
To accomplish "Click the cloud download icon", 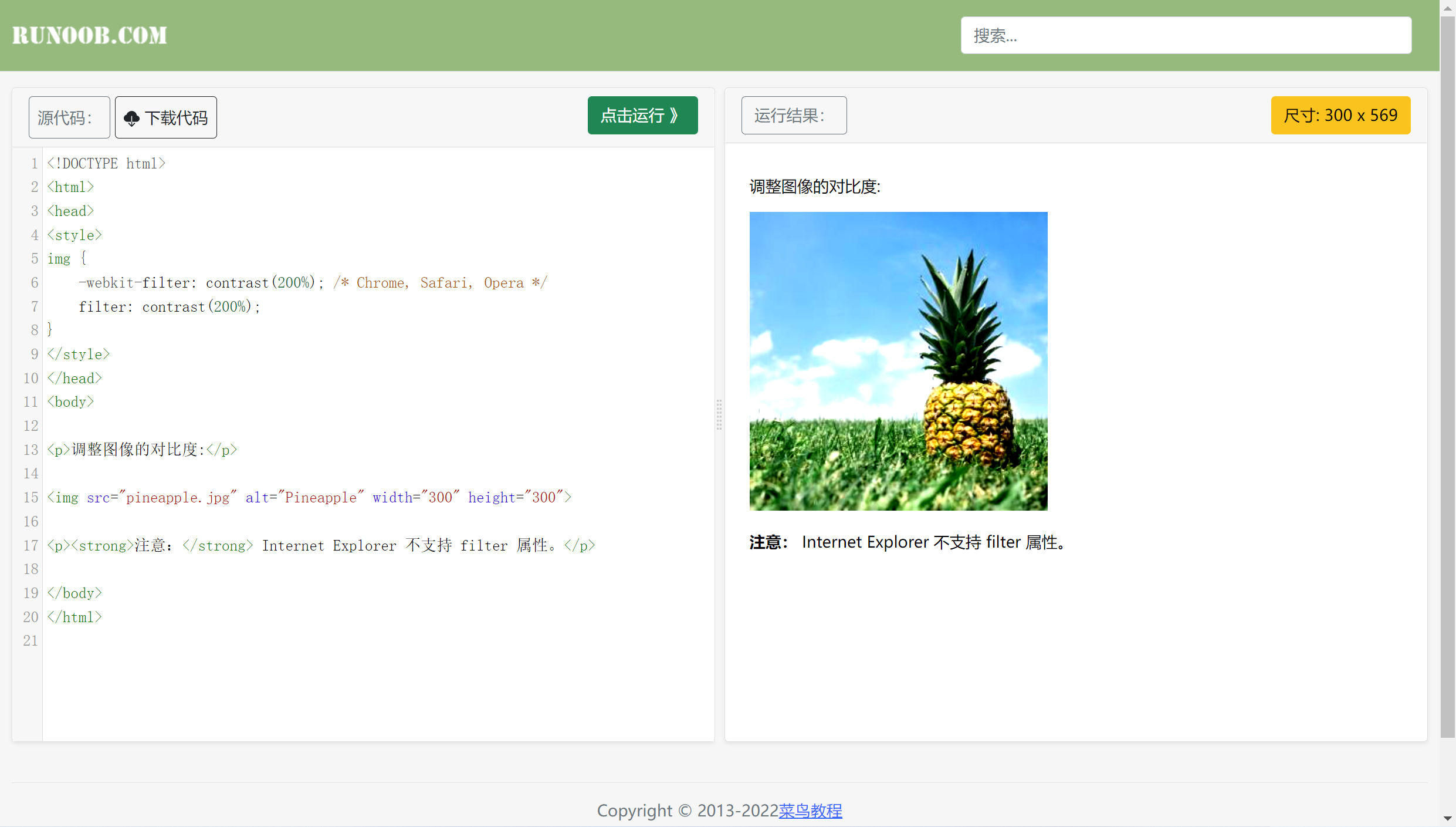I will click(131, 119).
